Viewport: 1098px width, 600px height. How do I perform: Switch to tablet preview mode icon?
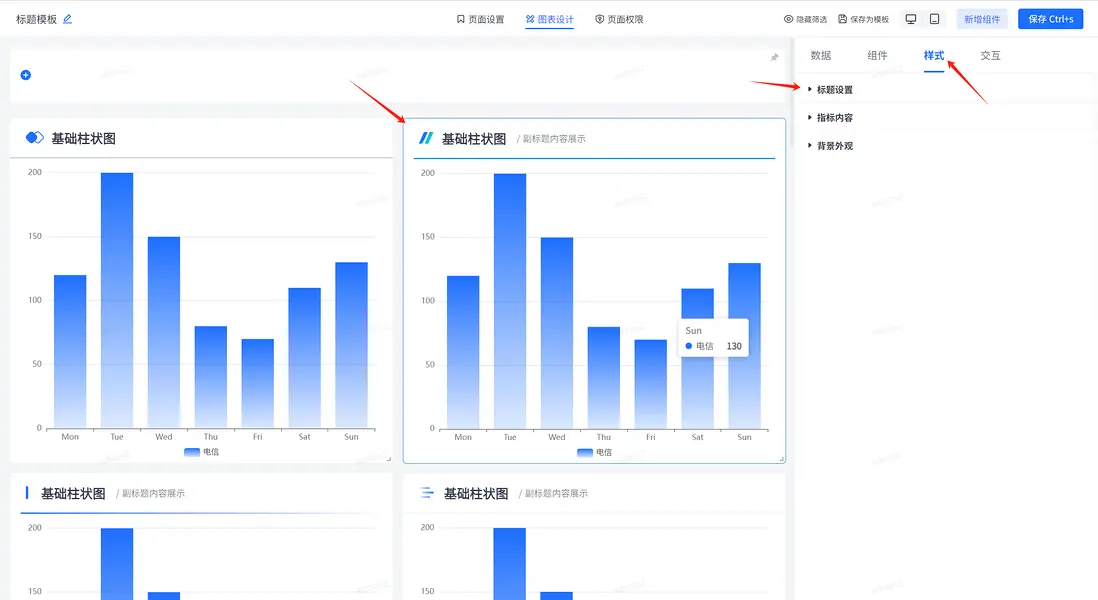(x=934, y=19)
